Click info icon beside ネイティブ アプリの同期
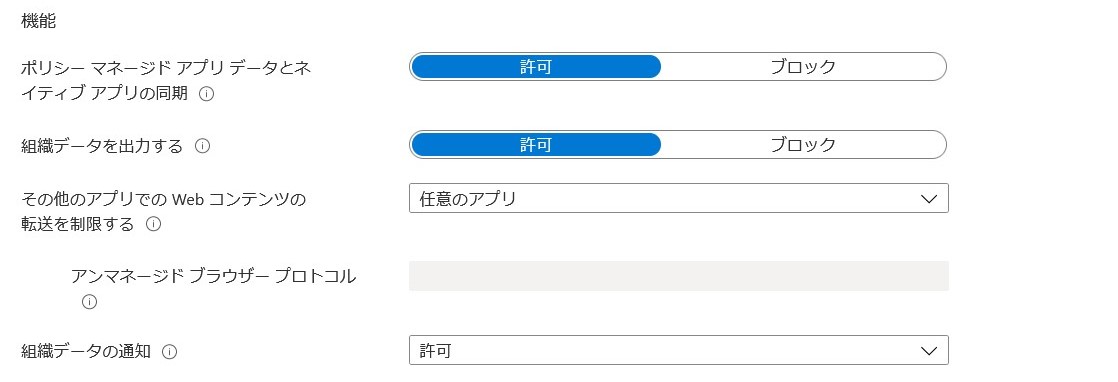 pyautogui.click(x=207, y=93)
